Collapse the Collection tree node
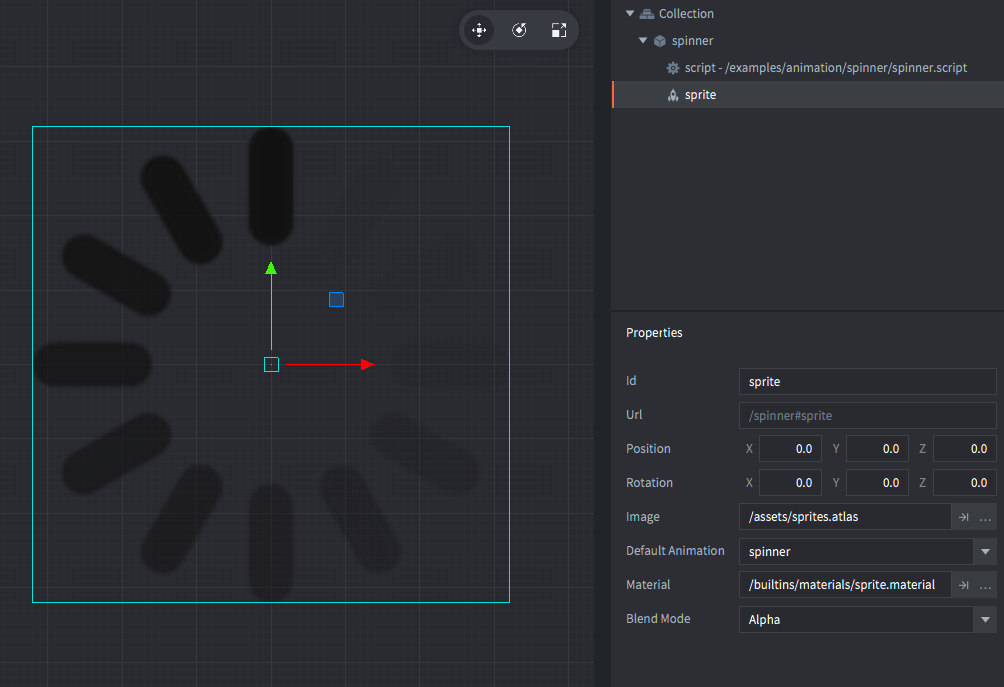This screenshot has height=687, width=1004. (630, 14)
